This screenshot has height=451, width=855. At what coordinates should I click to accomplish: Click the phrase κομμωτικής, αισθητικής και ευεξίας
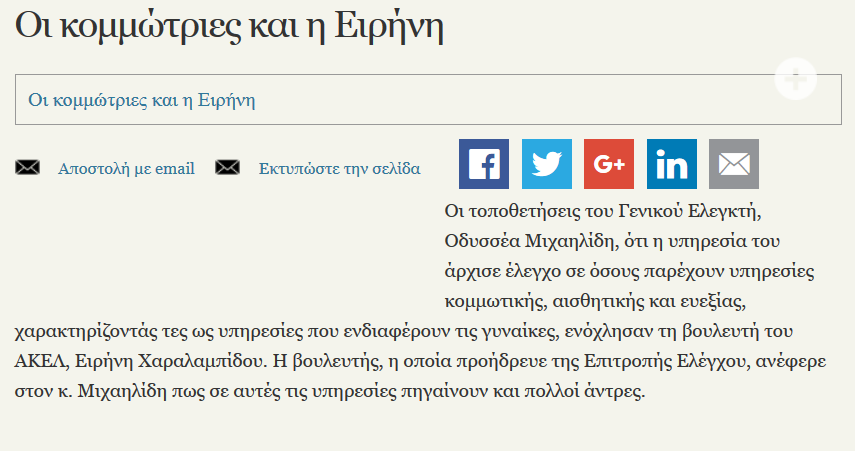click(x=595, y=301)
